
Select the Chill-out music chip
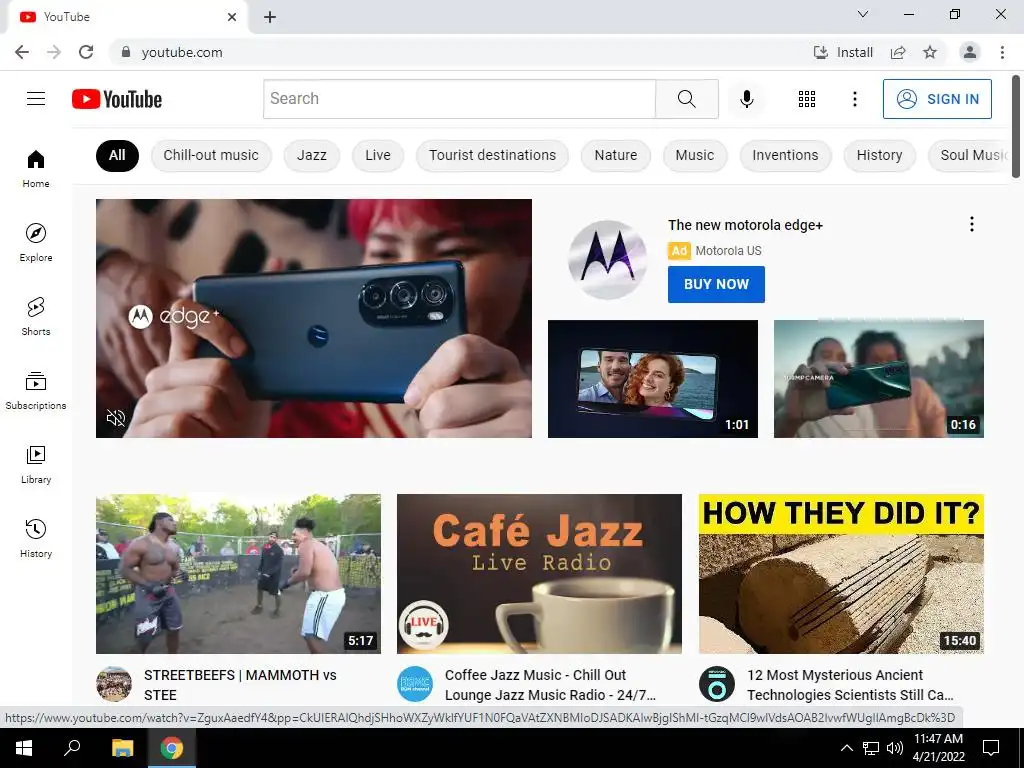coord(211,155)
